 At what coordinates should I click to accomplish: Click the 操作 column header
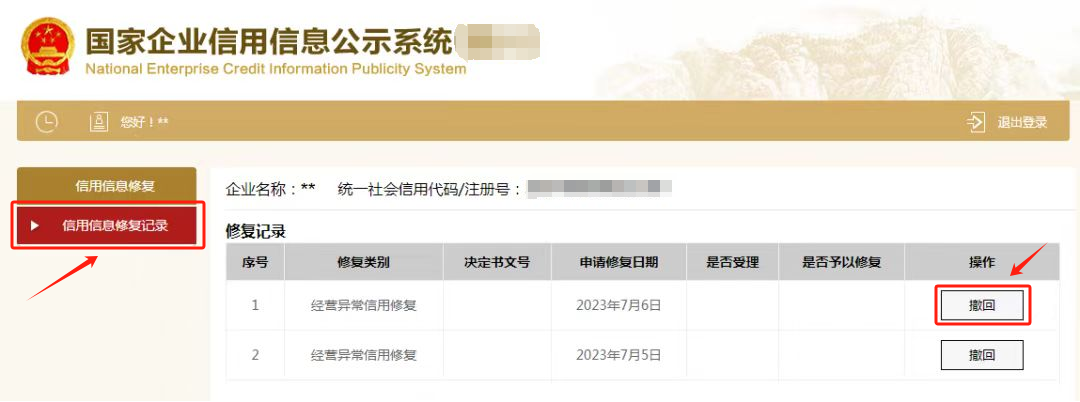pyautogui.click(x=982, y=262)
